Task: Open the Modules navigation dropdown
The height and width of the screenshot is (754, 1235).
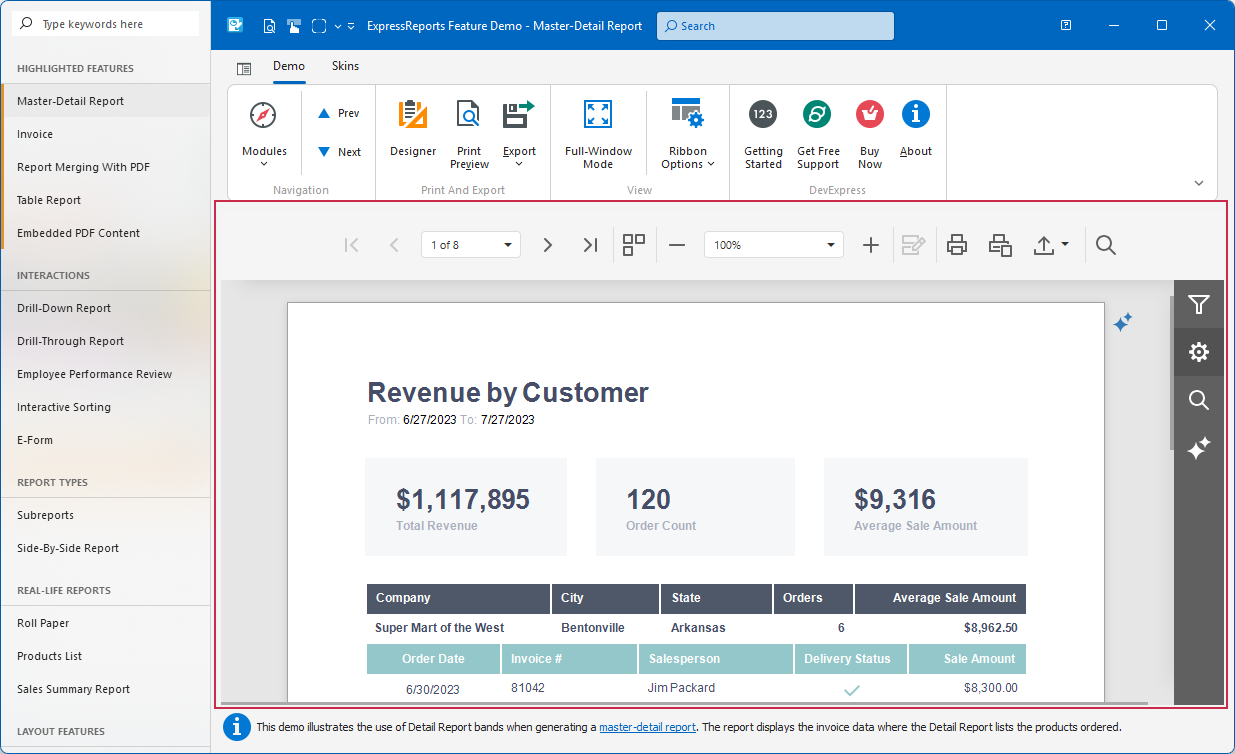Action: (x=264, y=132)
